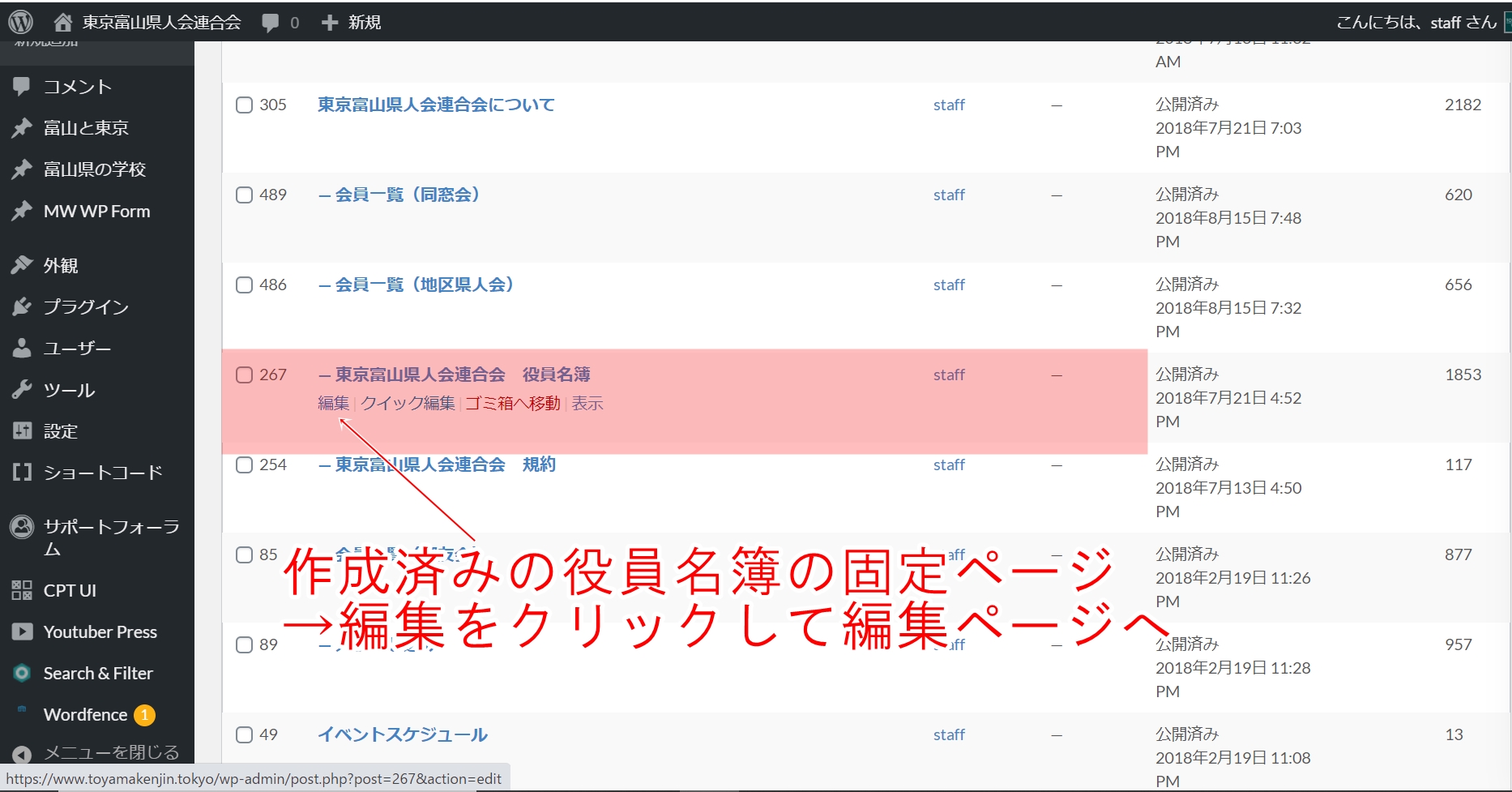The height and width of the screenshot is (792, 1512).
Task: Click the Youtuber Press play icon
Action: point(22,631)
